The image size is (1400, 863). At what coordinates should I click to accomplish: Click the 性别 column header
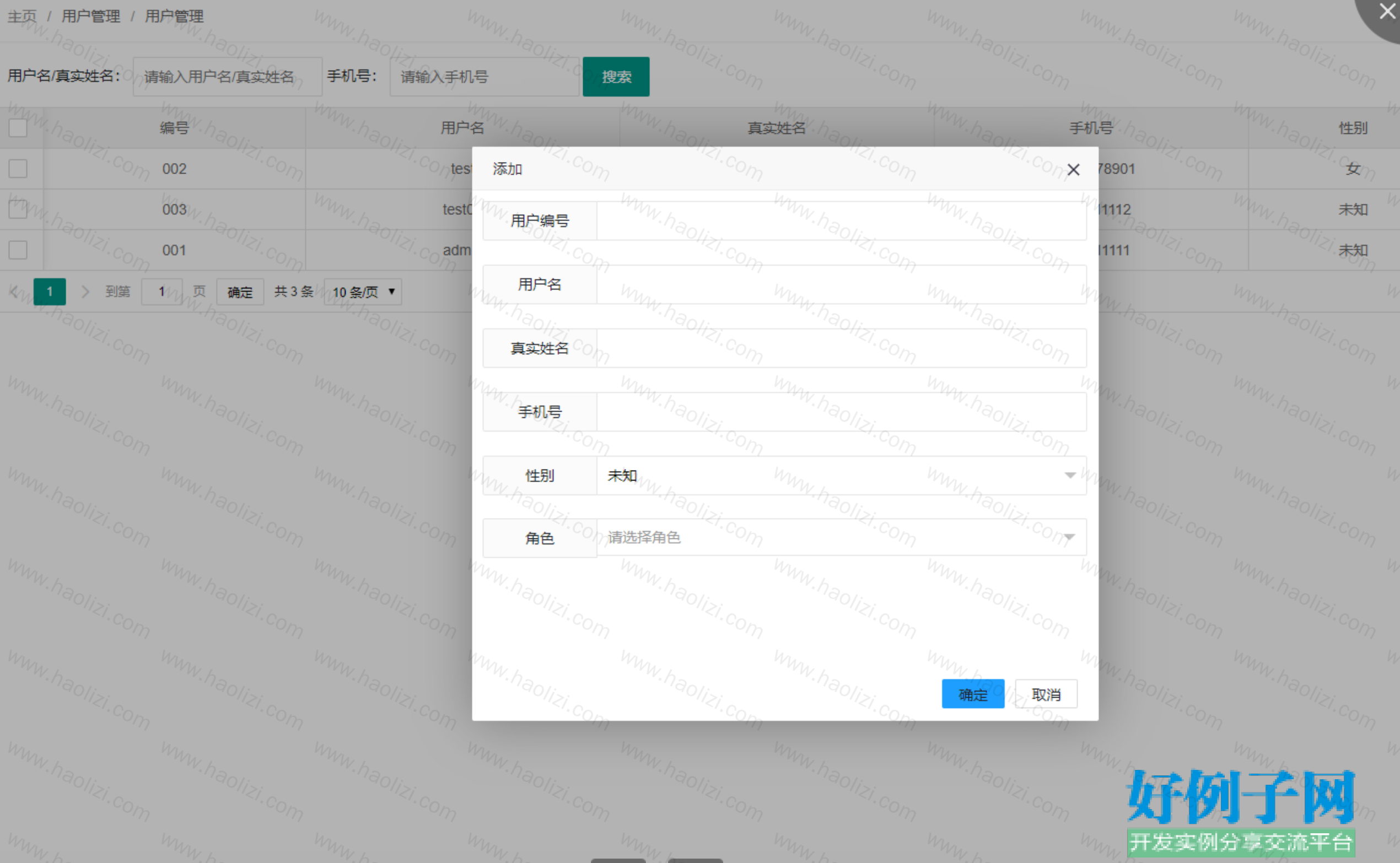(x=1353, y=128)
